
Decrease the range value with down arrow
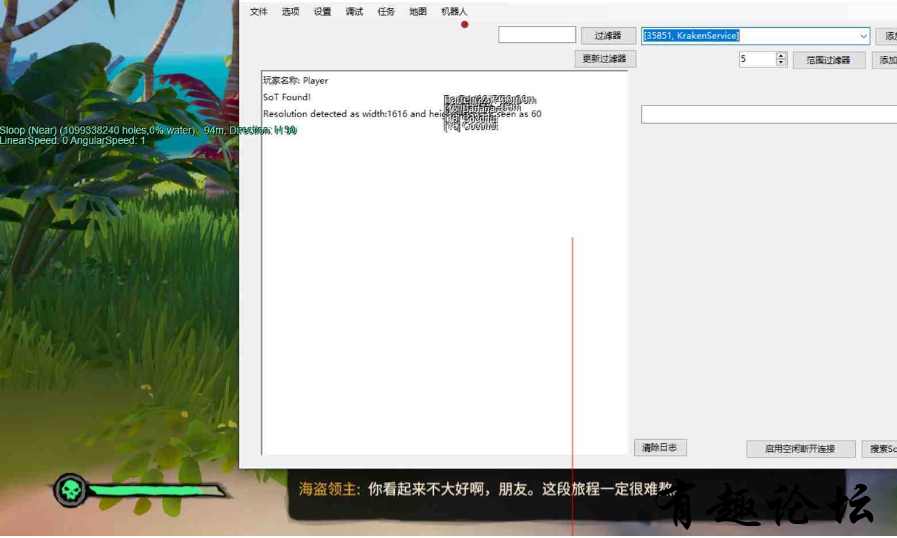(x=781, y=63)
